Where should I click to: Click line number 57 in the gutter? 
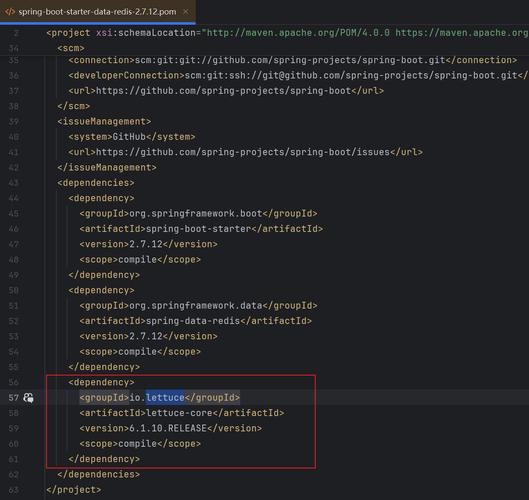[13, 398]
